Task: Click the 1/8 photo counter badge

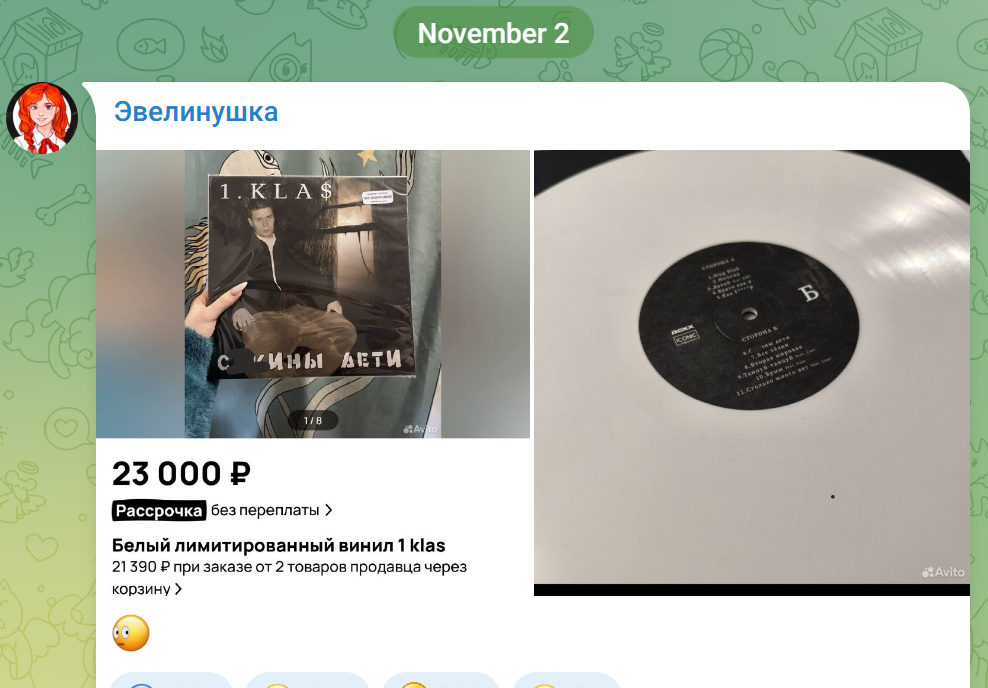Action: pos(313,420)
